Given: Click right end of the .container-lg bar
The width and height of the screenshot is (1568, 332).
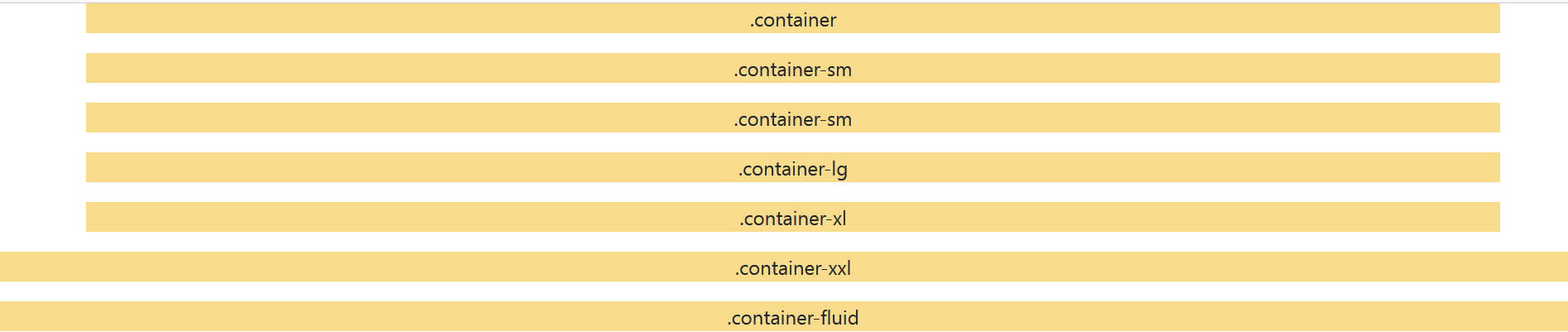Looking at the screenshot, I should pos(1494,167).
